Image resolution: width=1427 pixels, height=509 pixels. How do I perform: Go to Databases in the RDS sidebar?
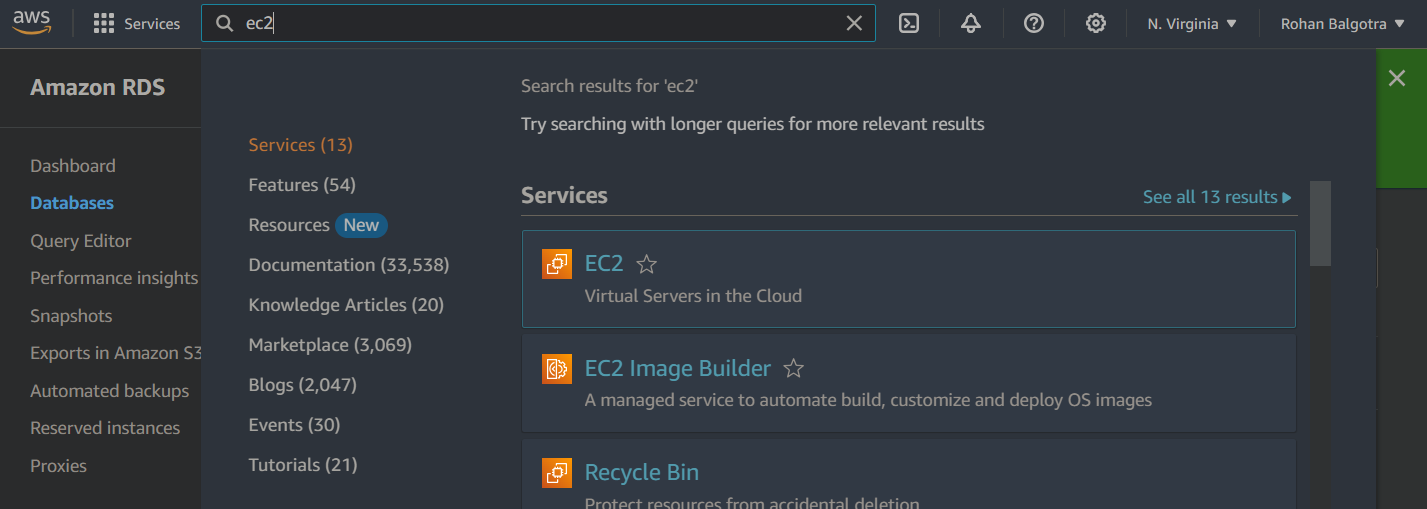point(72,203)
